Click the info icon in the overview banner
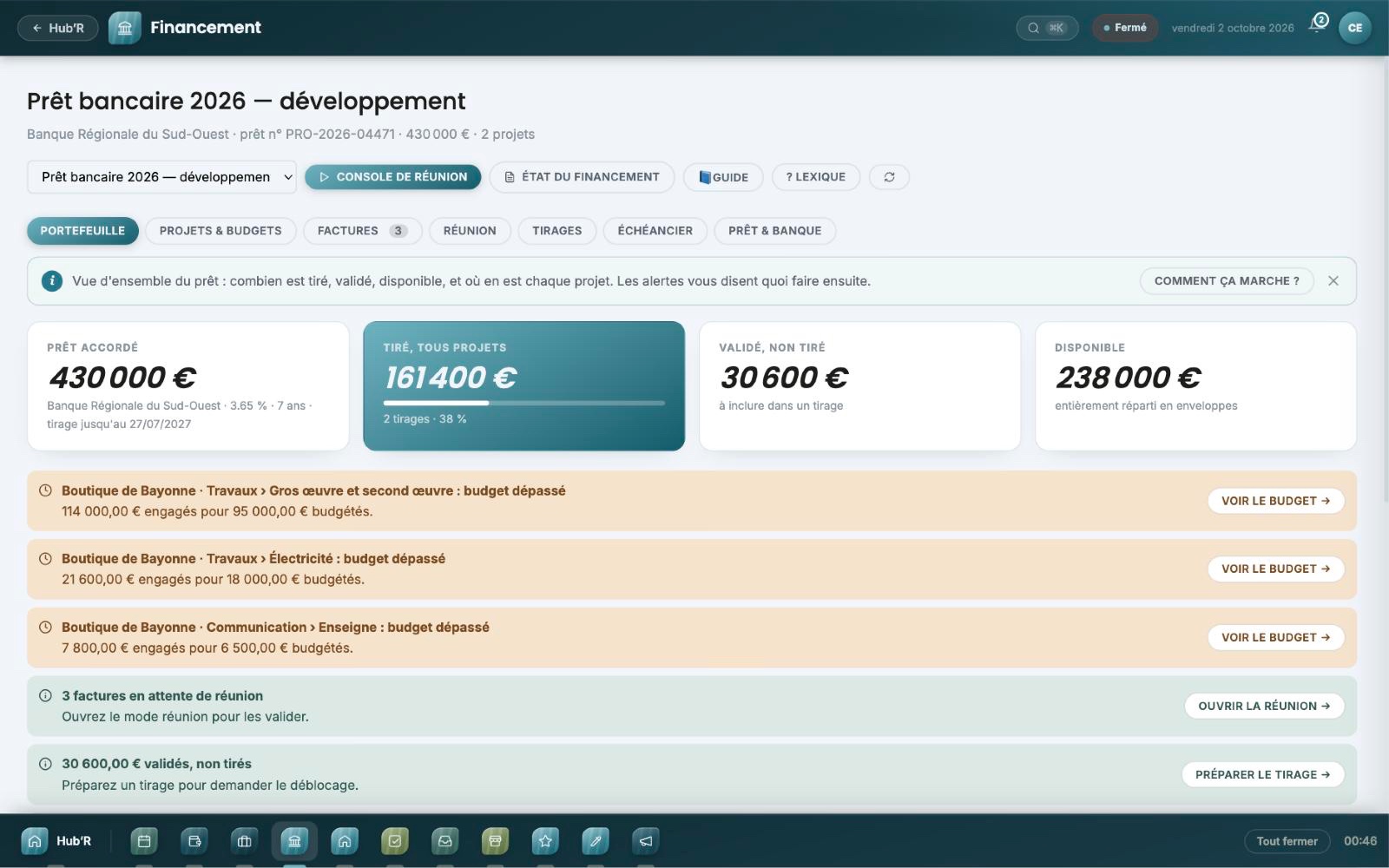 pyautogui.click(x=52, y=281)
